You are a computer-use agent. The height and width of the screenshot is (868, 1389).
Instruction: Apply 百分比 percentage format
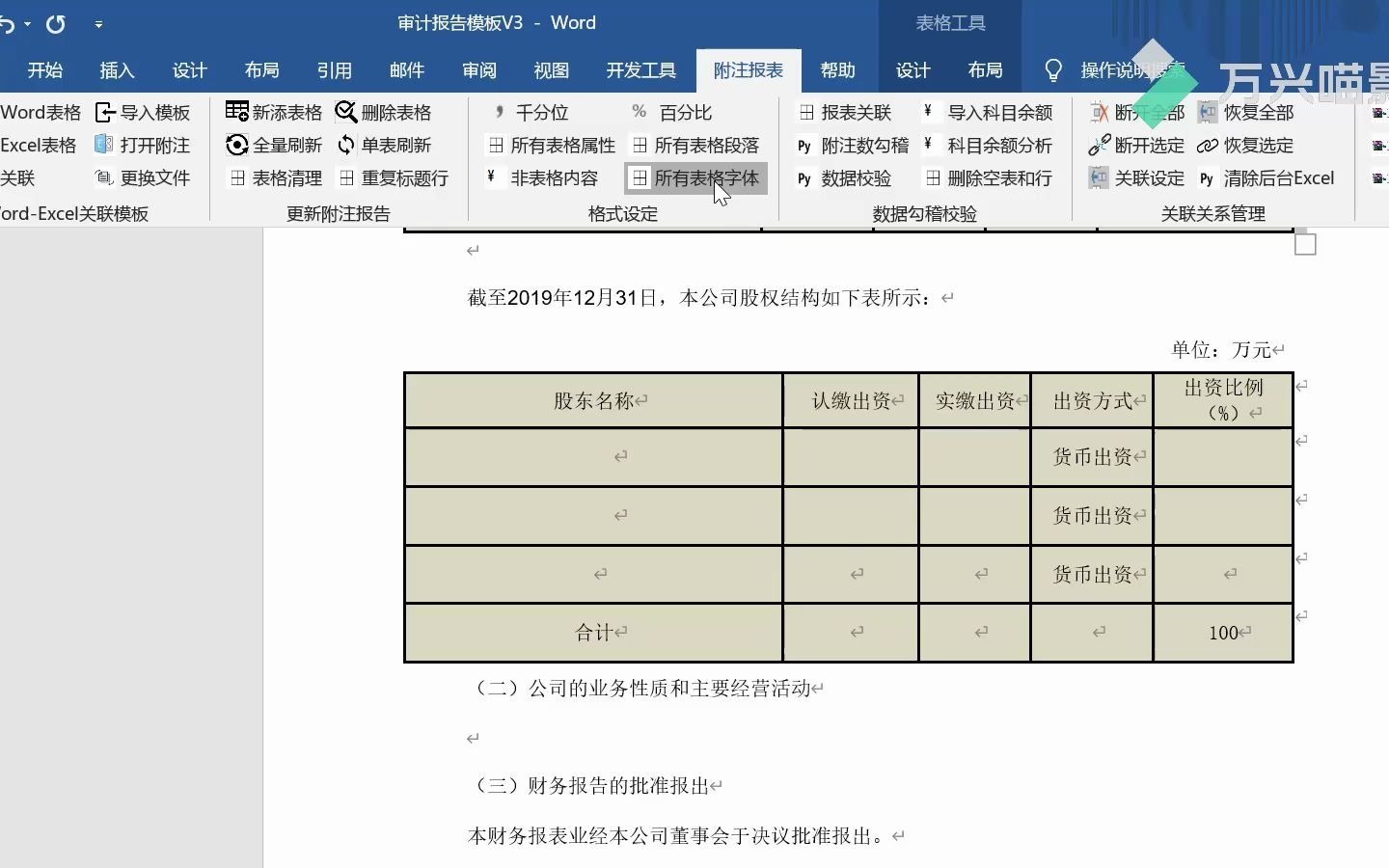pyautogui.click(x=671, y=113)
